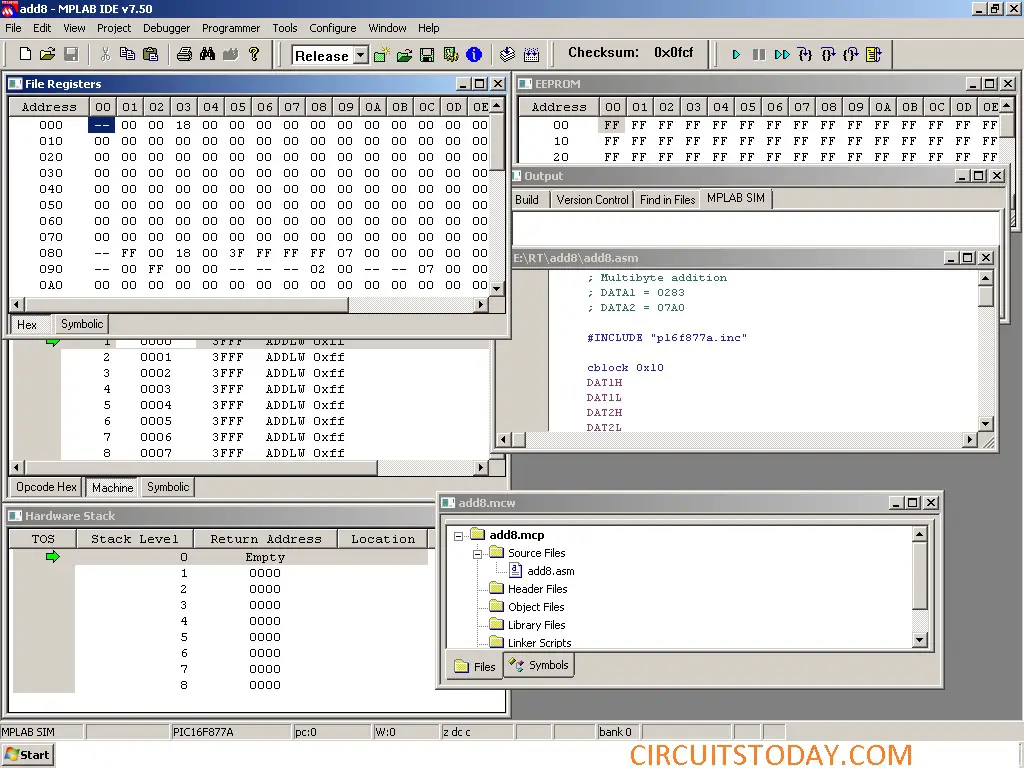Click the Paste clipboard icon
This screenshot has height=768, width=1024.
point(150,54)
